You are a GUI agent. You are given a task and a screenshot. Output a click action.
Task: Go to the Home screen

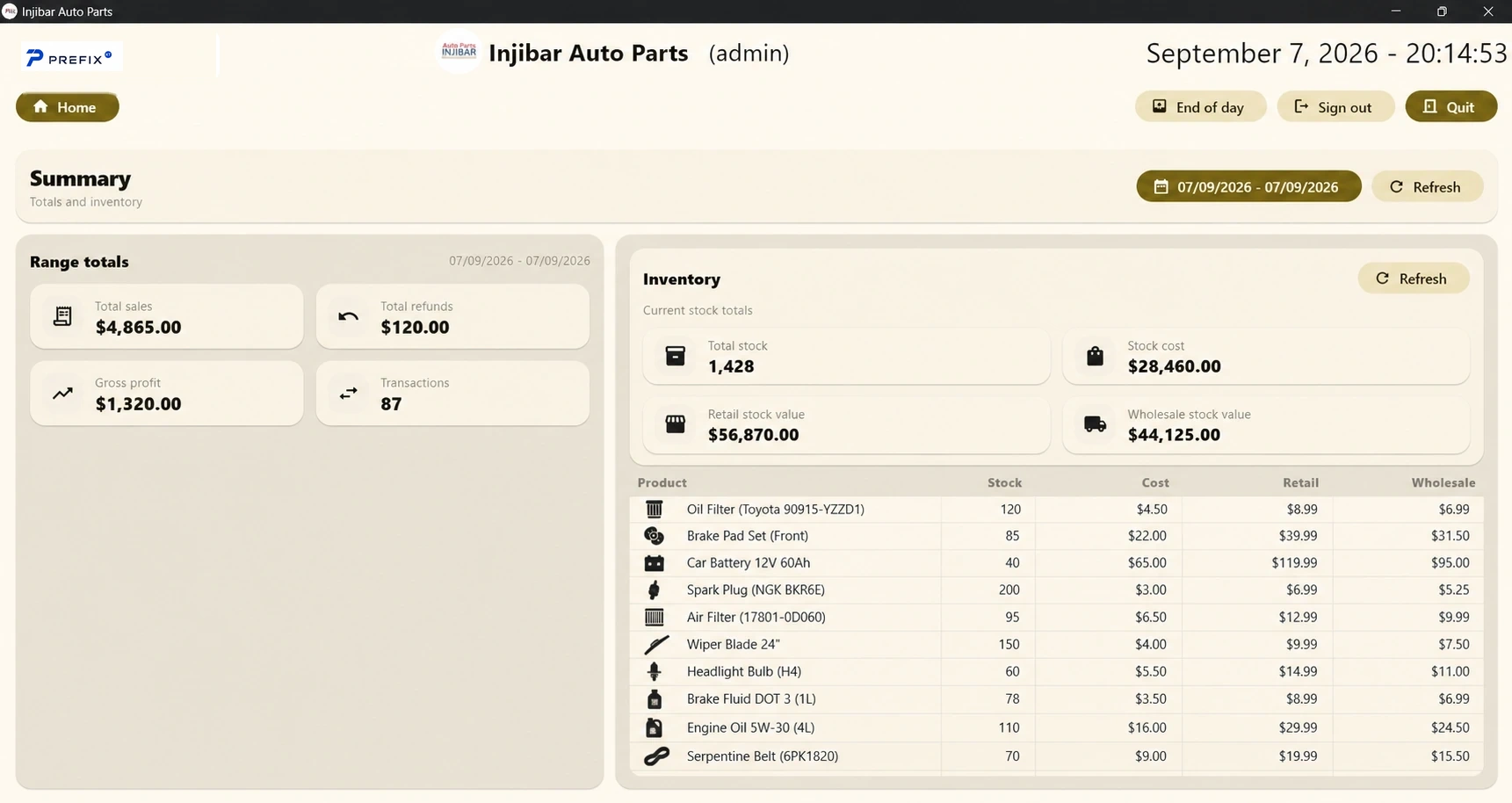pyautogui.click(x=68, y=107)
